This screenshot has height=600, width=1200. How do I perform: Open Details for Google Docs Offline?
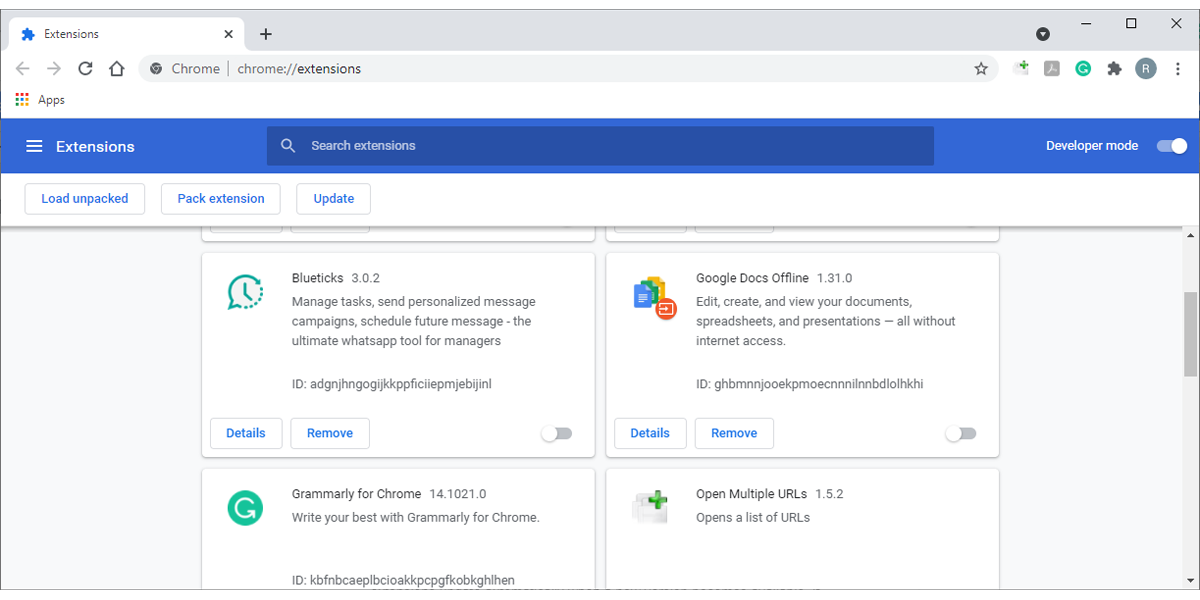pos(650,433)
